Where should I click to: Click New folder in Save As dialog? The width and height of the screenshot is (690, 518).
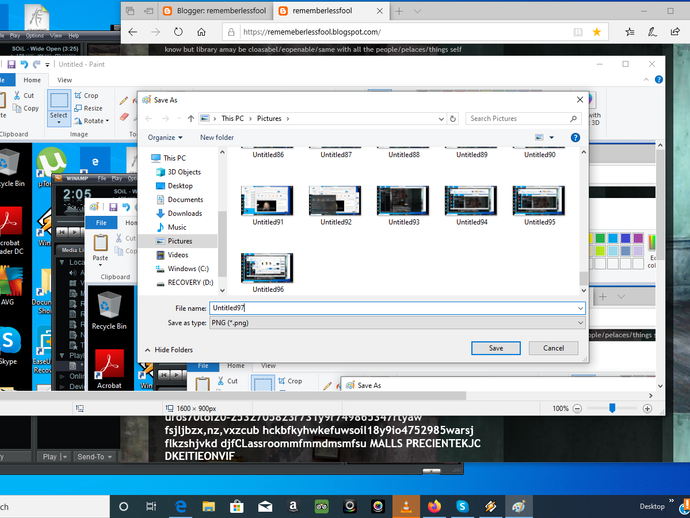(217, 137)
